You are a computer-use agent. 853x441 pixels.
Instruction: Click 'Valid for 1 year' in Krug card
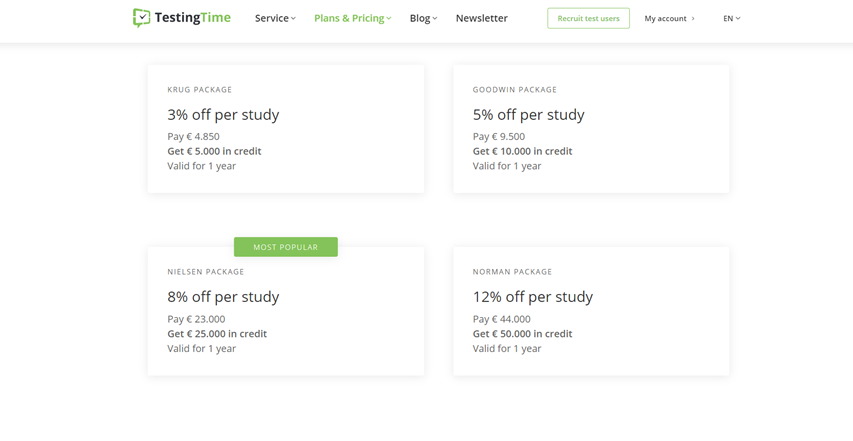202,166
